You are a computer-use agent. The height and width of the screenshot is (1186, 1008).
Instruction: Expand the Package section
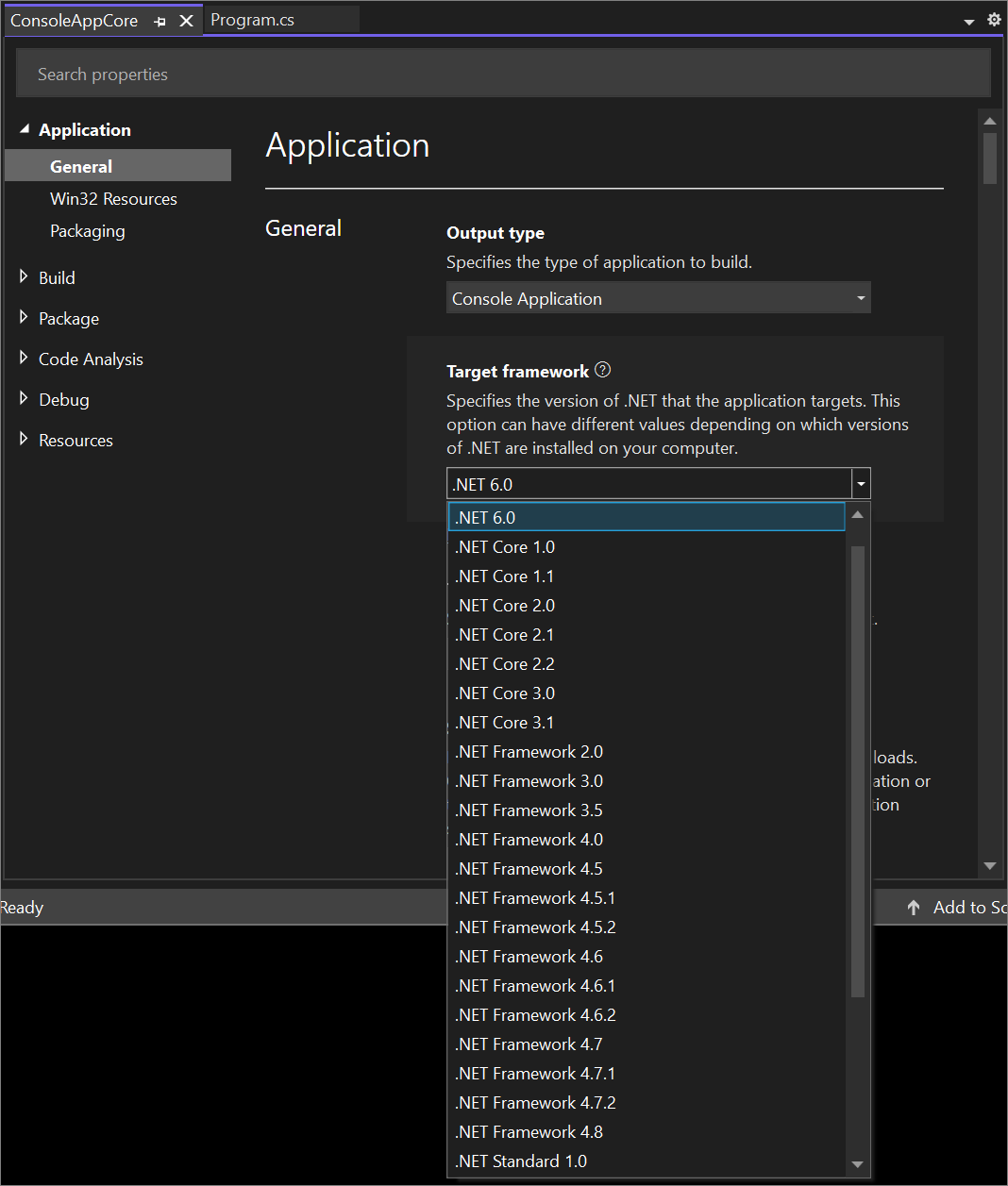24,318
